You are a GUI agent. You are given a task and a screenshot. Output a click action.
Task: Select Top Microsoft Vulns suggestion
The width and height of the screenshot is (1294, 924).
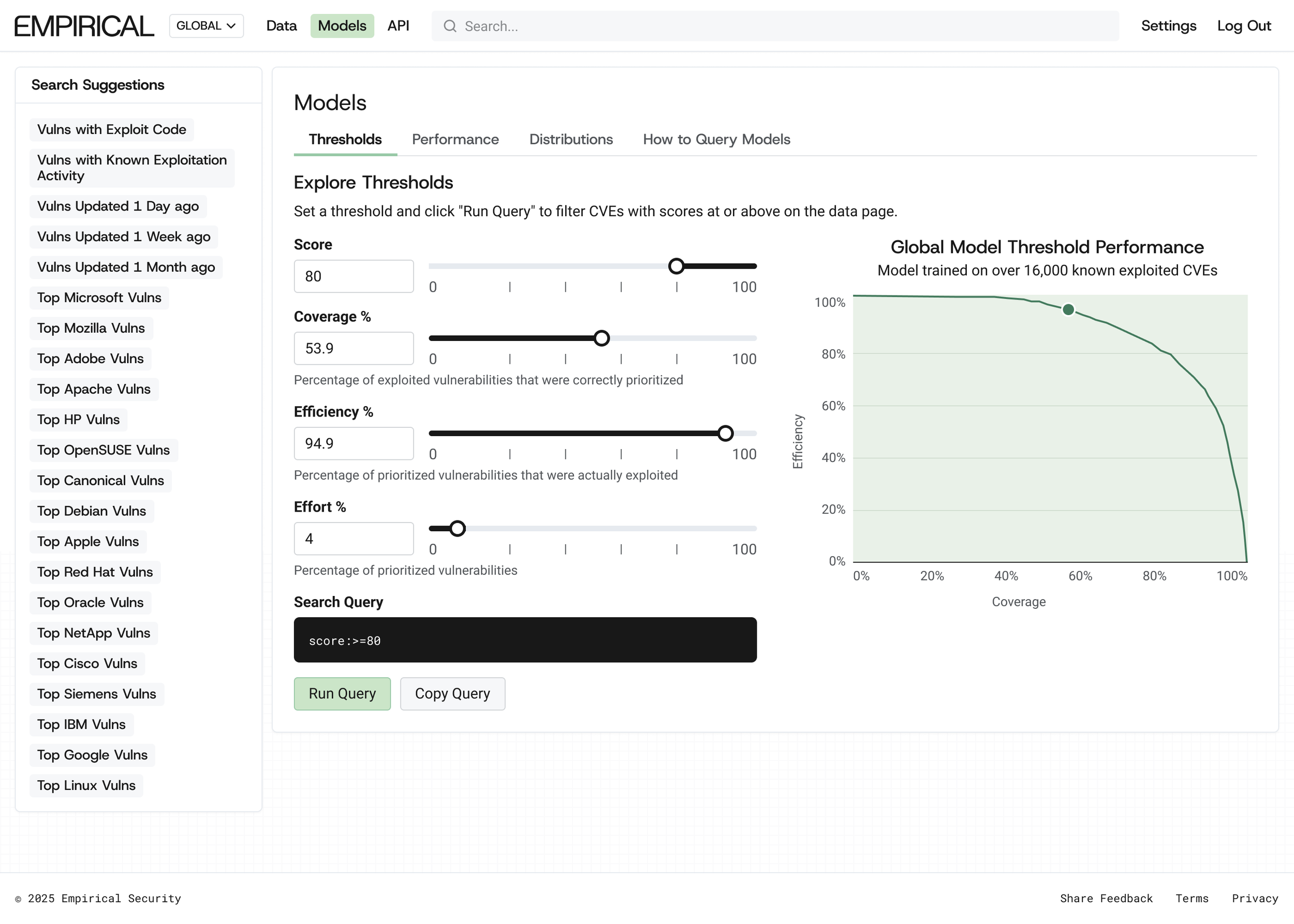coord(99,297)
